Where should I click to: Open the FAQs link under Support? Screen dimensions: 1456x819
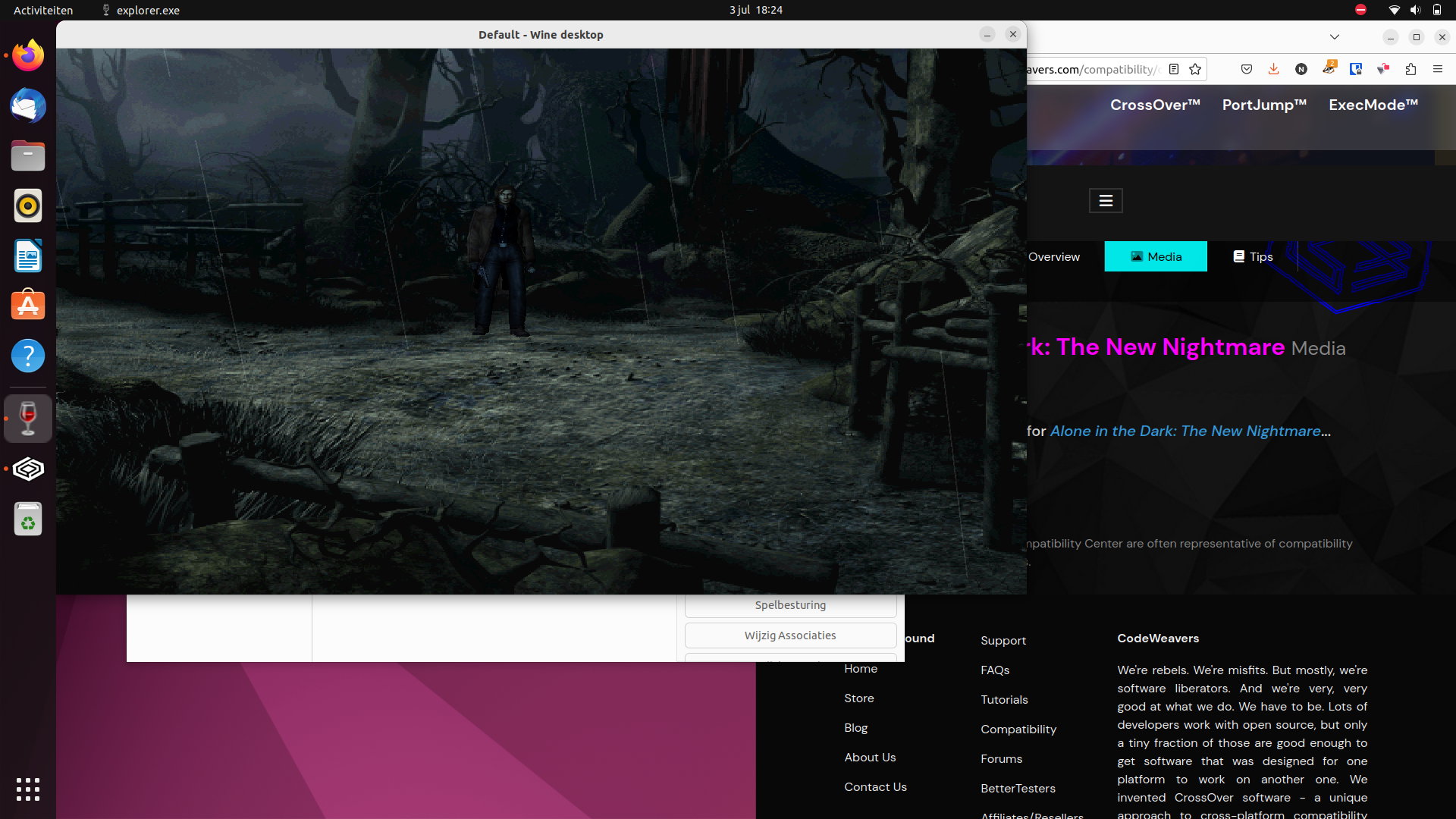click(x=994, y=670)
